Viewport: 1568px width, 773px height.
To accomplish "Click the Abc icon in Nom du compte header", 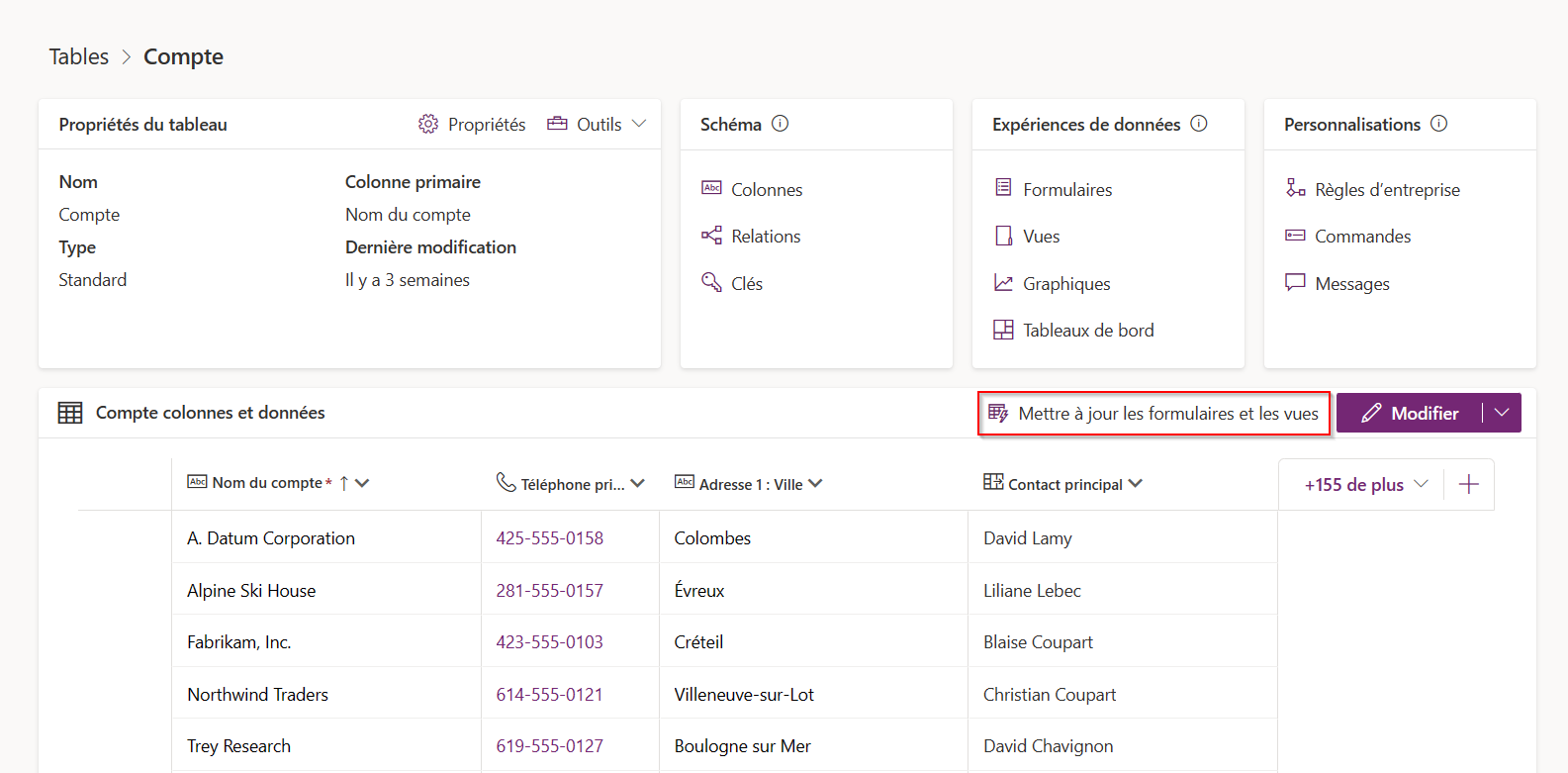I will pyautogui.click(x=197, y=482).
